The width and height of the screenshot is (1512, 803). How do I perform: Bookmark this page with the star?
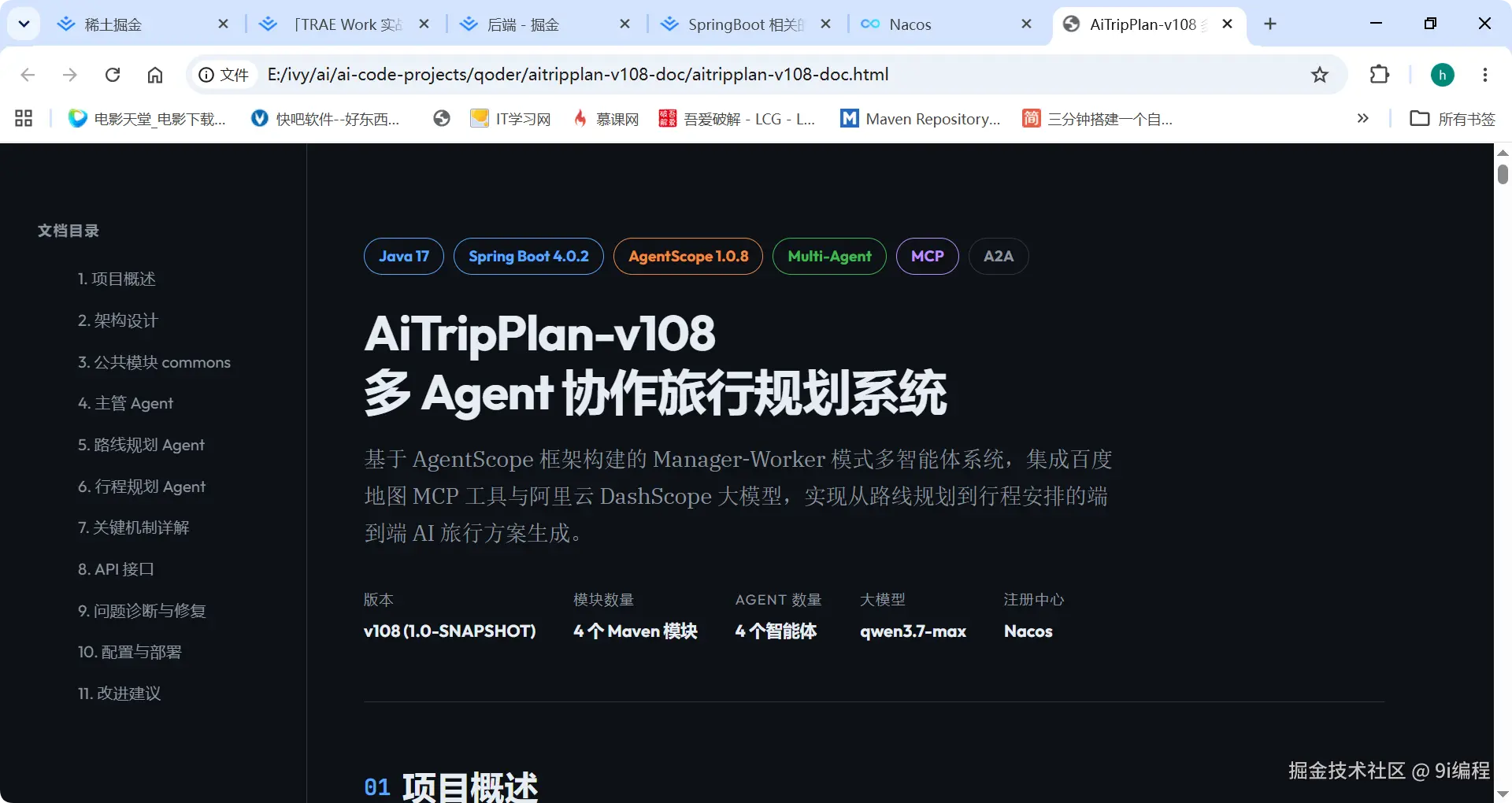coord(1320,75)
